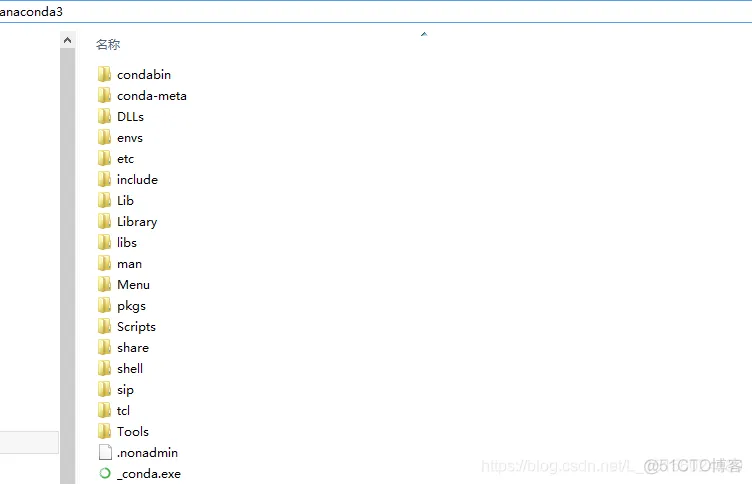Click the envs folder icon
The width and height of the screenshot is (752, 484).
tap(104, 138)
